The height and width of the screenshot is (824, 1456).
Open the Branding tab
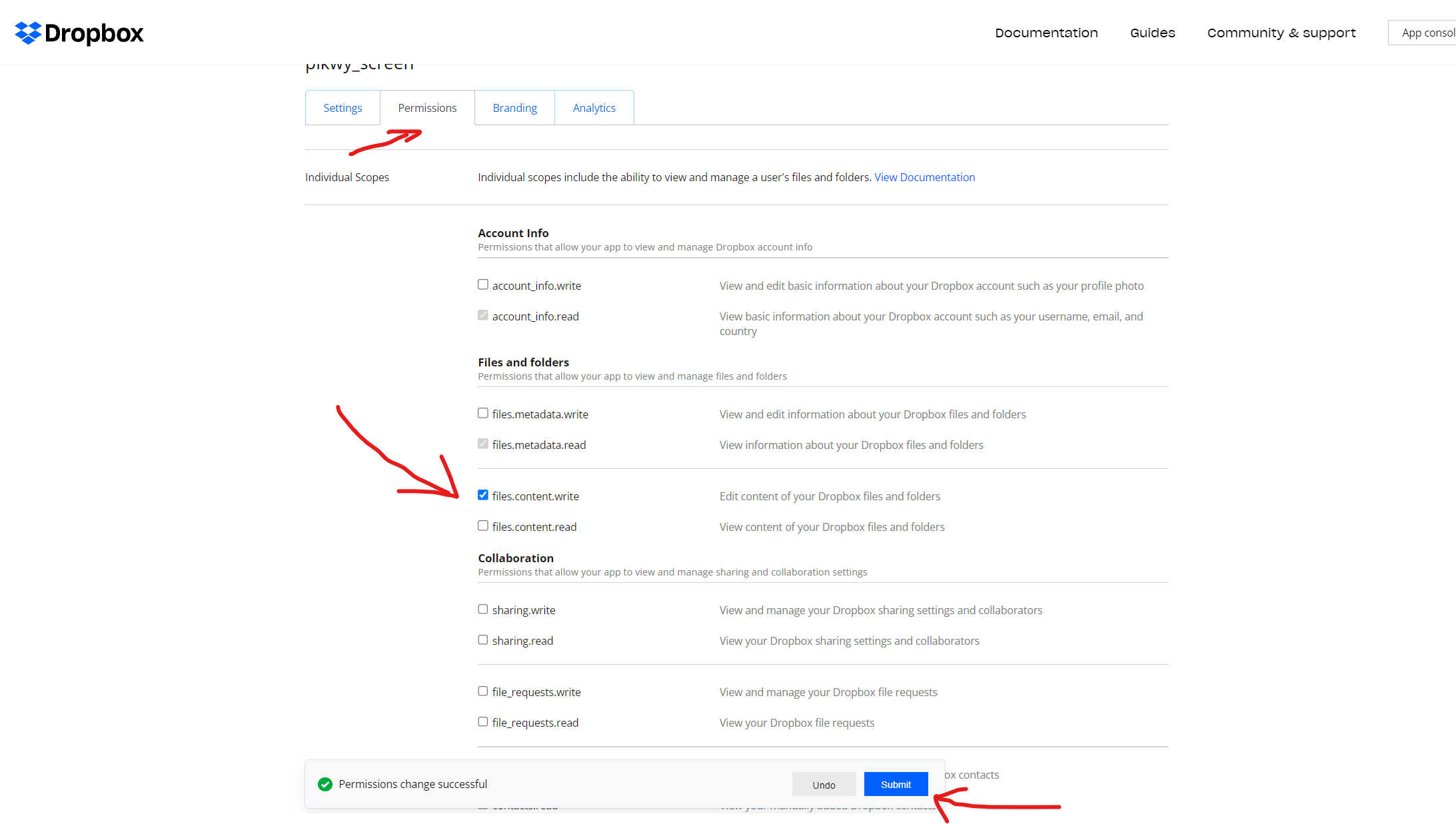[514, 108]
